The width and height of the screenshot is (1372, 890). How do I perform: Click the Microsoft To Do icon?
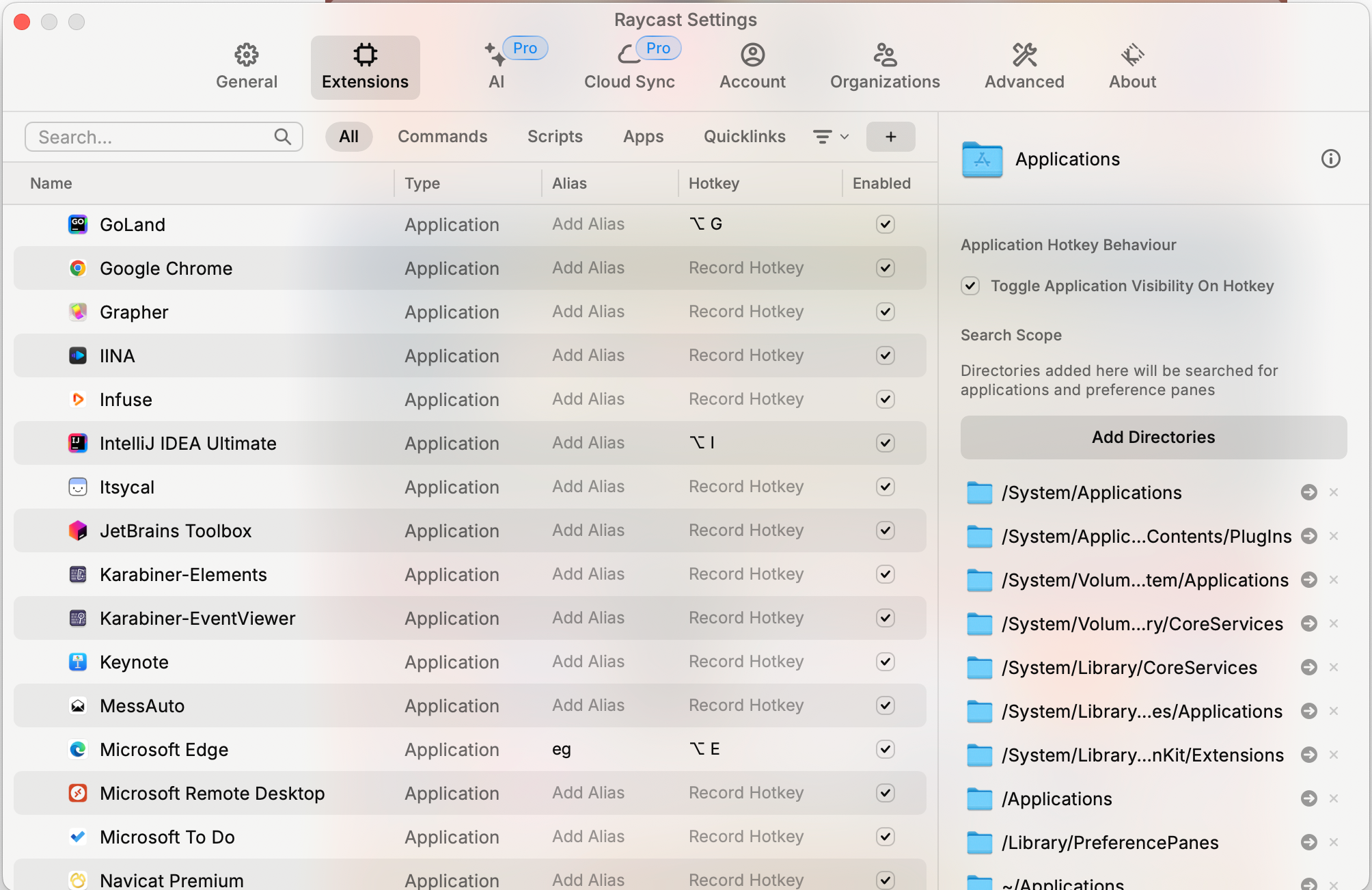click(78, 837)
